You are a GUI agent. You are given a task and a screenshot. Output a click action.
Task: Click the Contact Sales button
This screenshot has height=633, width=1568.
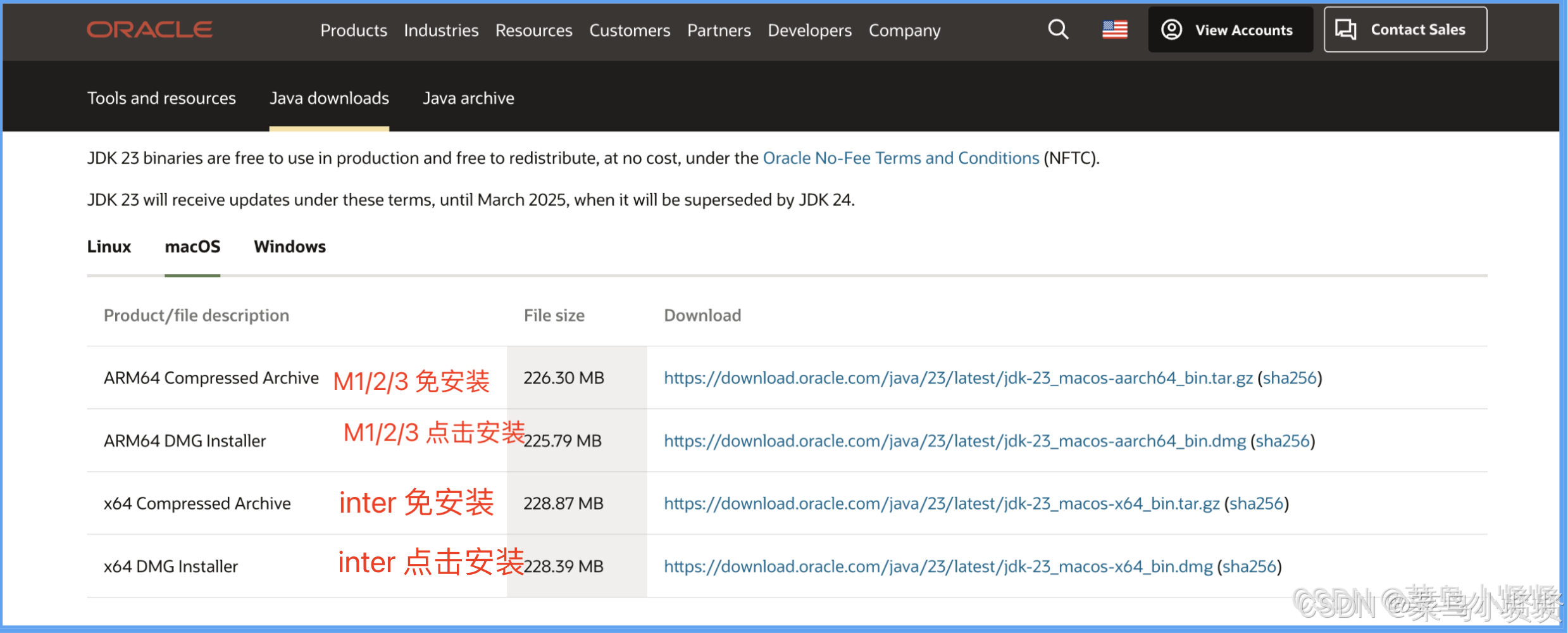[1405, 30]
